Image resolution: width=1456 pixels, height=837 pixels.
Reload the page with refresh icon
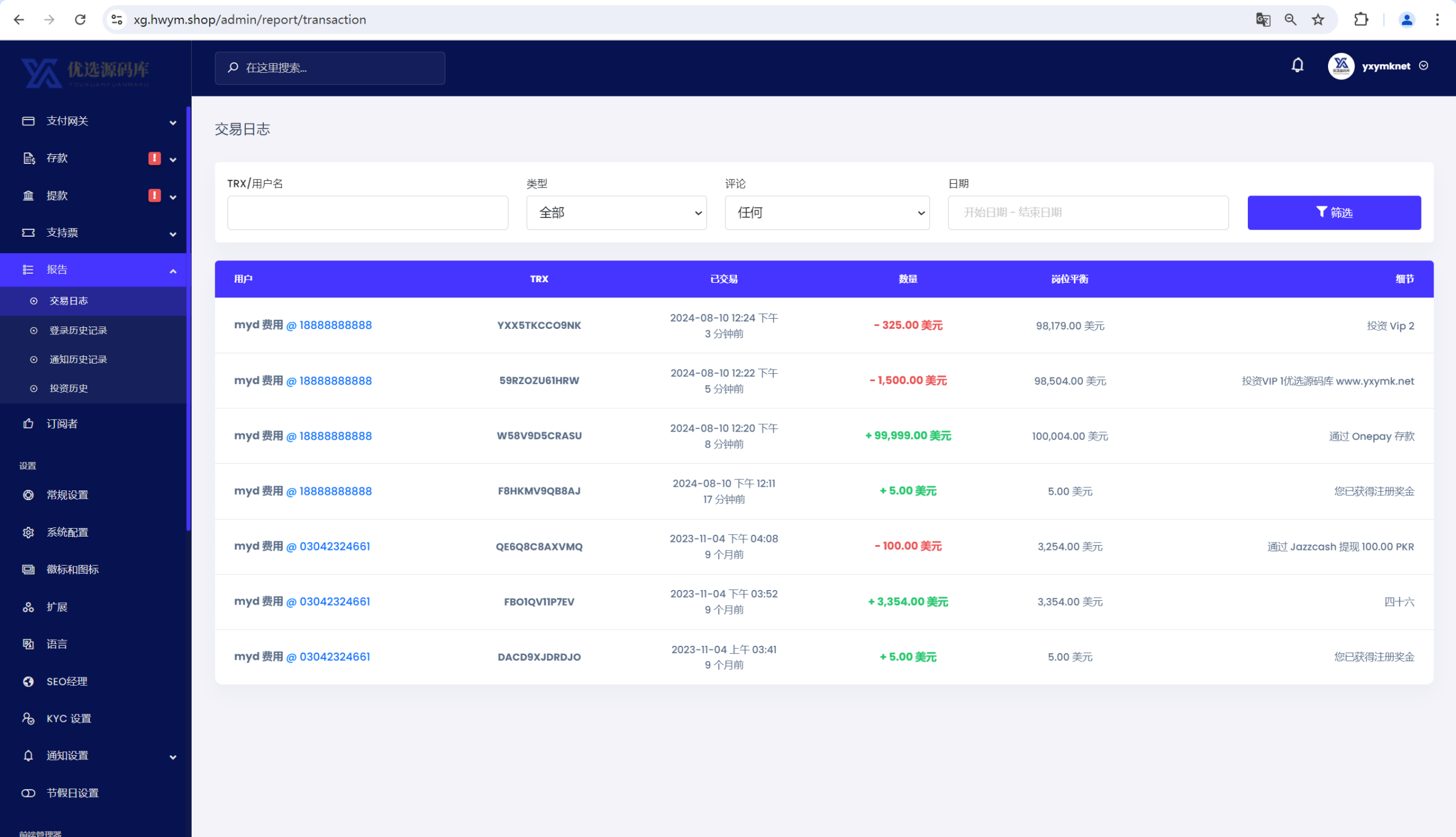[x=80, y=19]
